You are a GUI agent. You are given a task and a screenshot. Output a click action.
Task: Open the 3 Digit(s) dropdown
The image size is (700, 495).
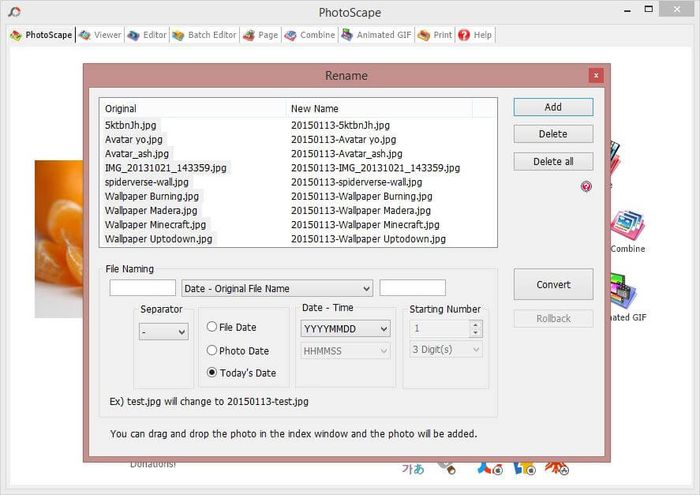coord(446,349)
